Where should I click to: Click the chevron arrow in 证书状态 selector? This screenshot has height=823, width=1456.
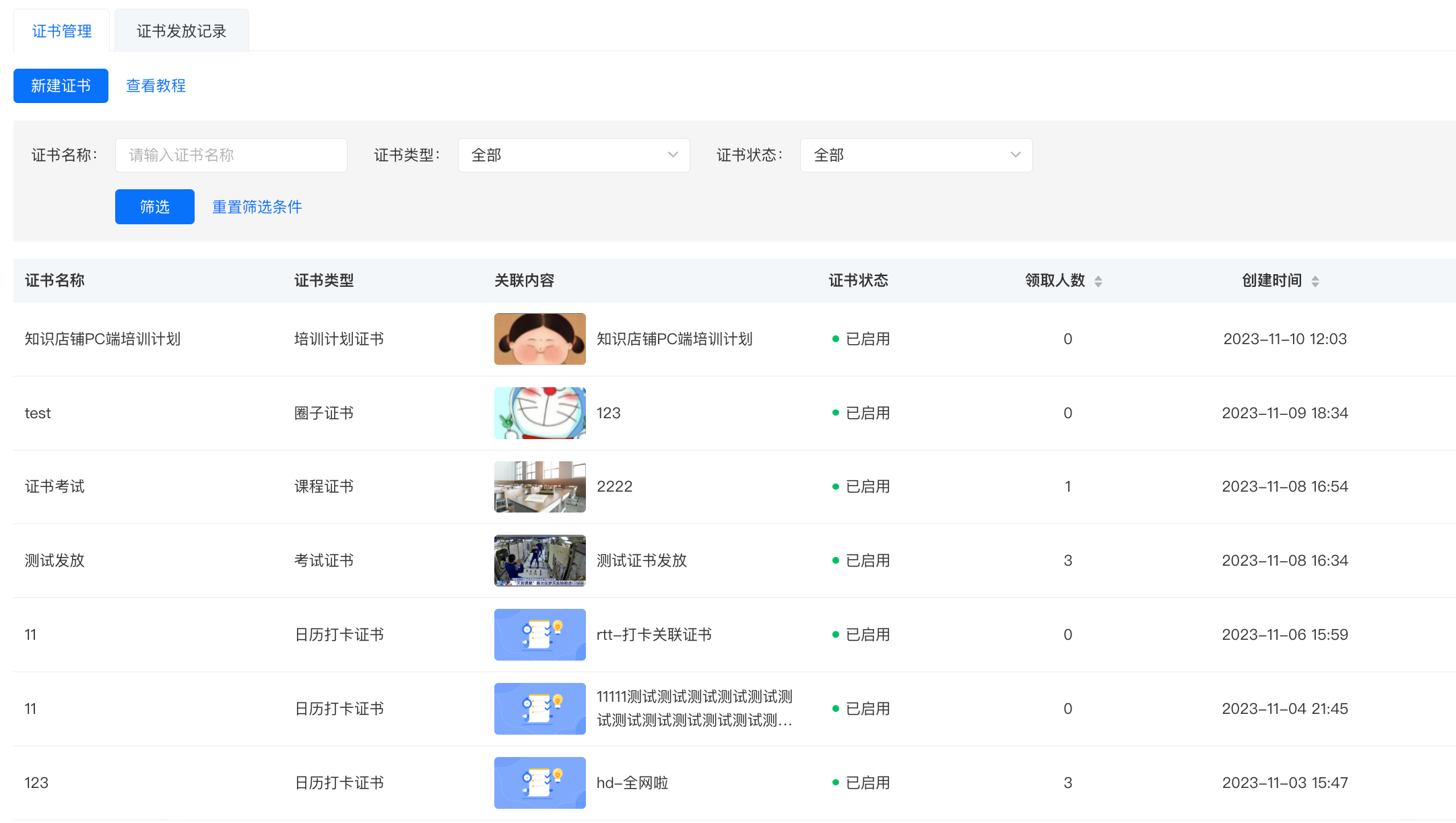coord(1016,155)
